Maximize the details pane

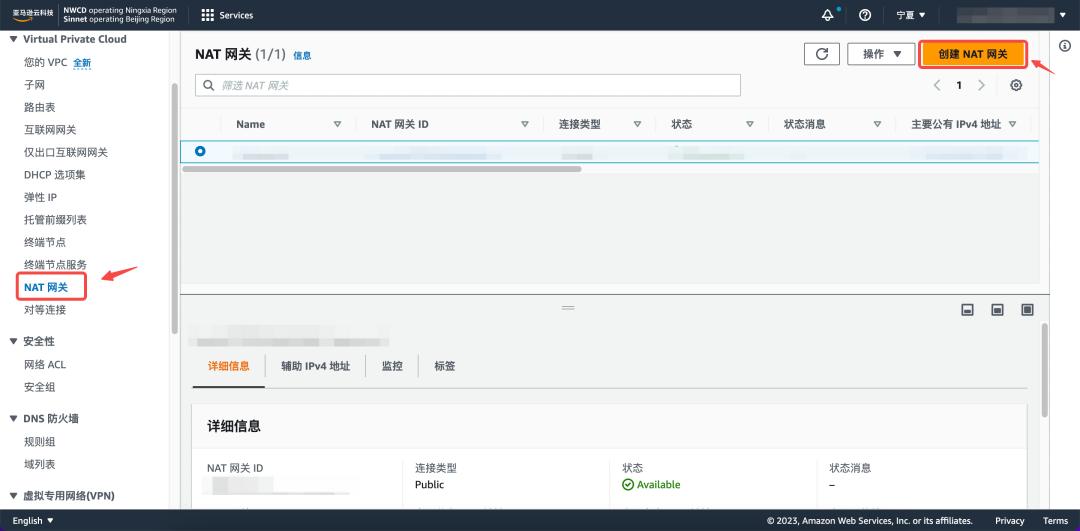click(1028, 310)
